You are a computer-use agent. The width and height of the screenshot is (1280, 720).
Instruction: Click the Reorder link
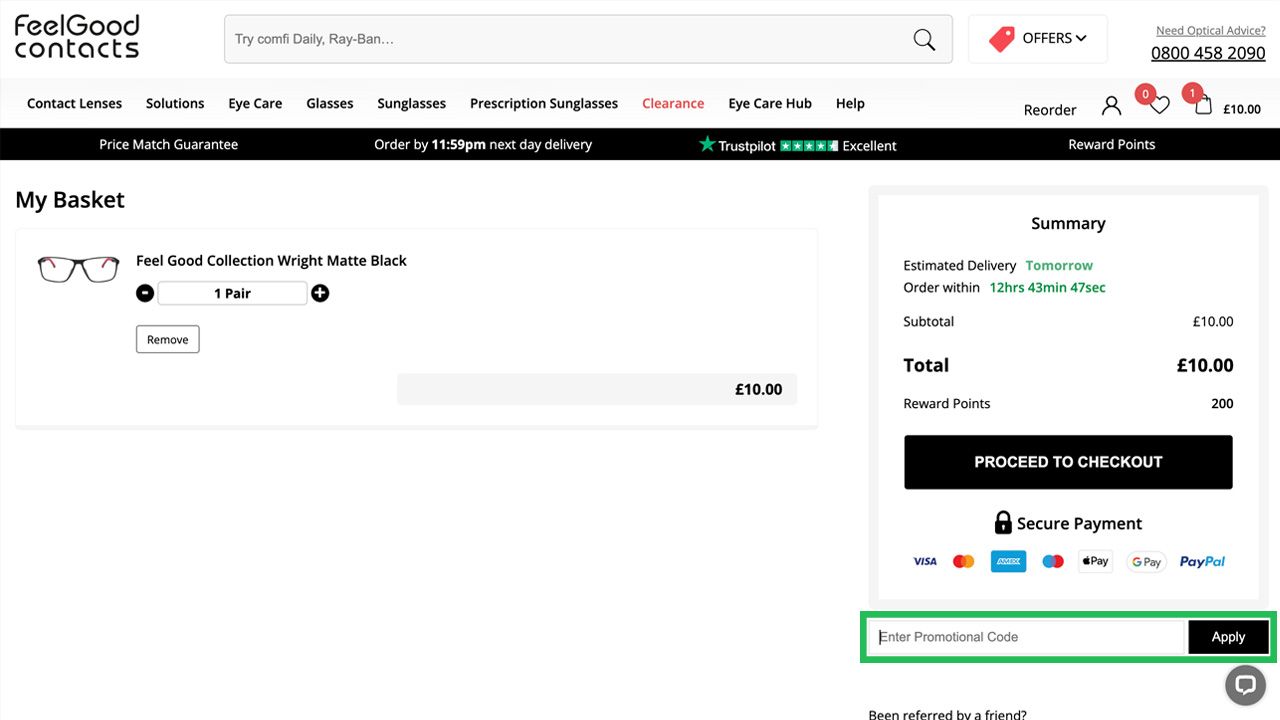click(1050, 110)
